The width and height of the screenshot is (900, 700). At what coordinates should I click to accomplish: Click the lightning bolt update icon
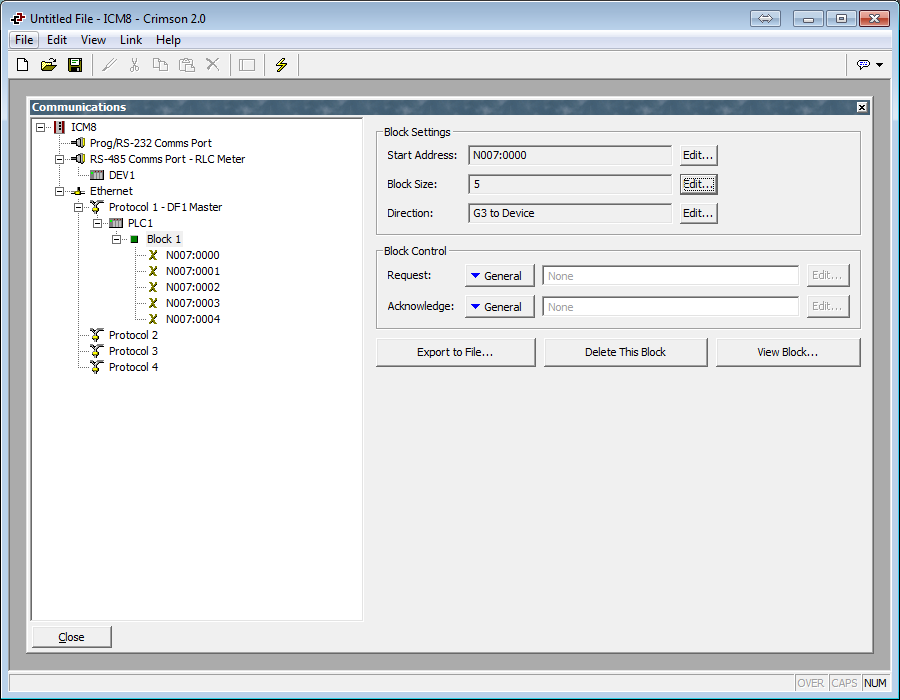pos(281,65)
